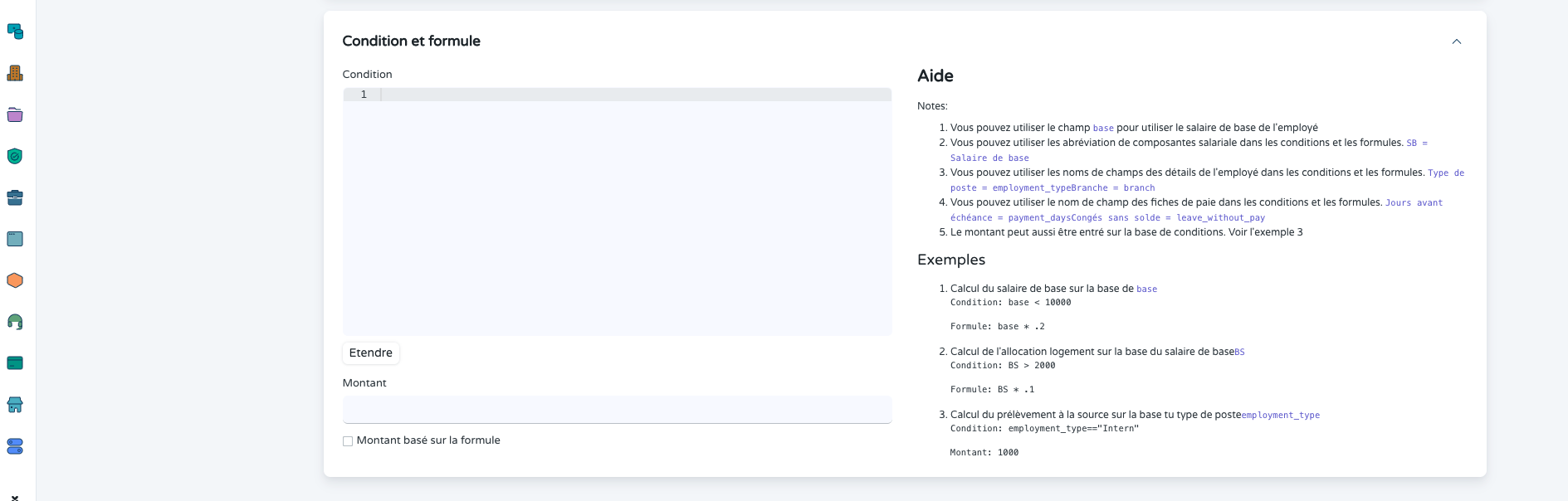
Task: Click the blue database icon in sidebar
Action: pos(15,32)
